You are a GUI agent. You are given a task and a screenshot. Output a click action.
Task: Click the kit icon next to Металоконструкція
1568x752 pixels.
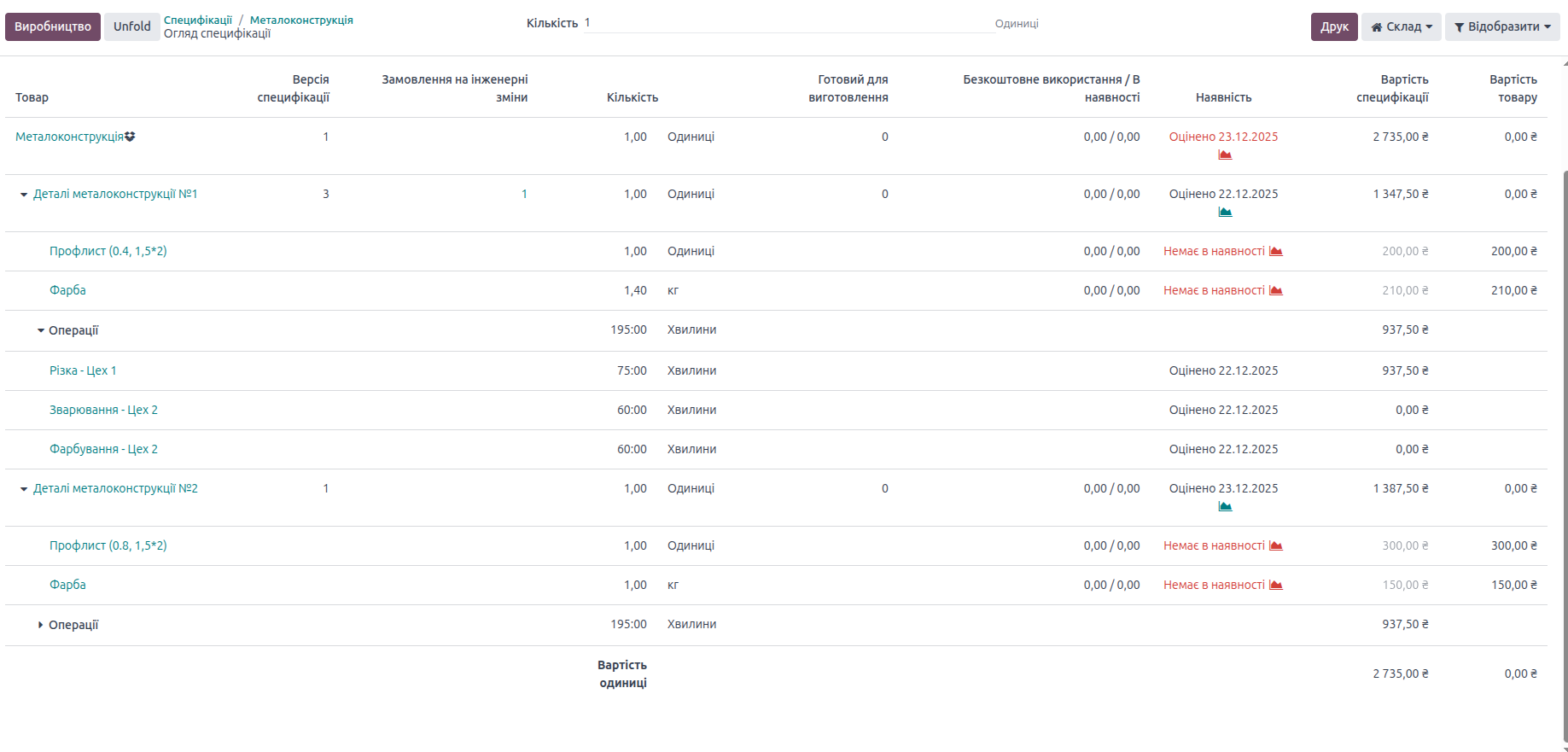[130, 137]
